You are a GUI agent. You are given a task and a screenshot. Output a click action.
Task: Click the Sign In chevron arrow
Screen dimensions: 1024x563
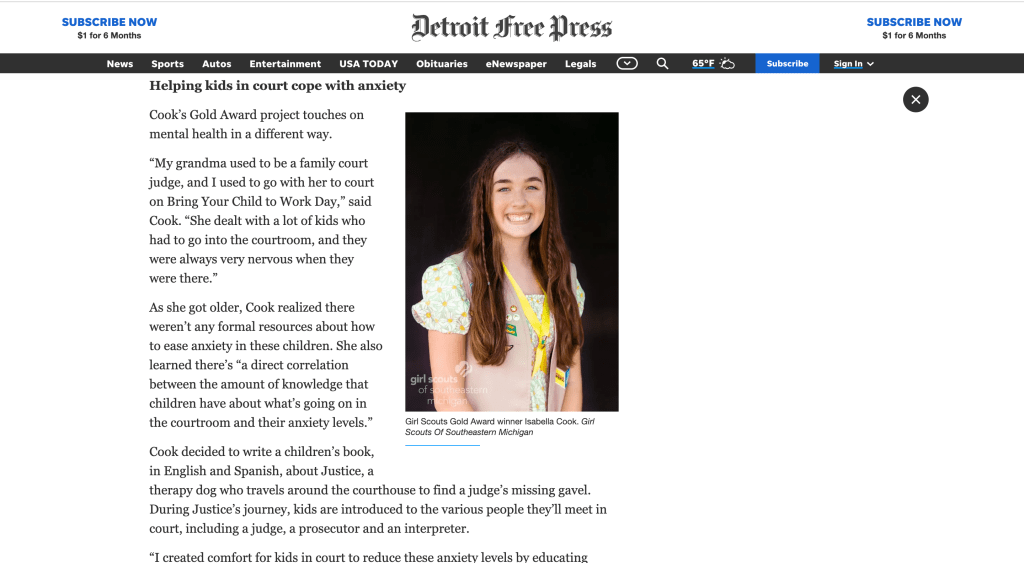click(871, 64)
